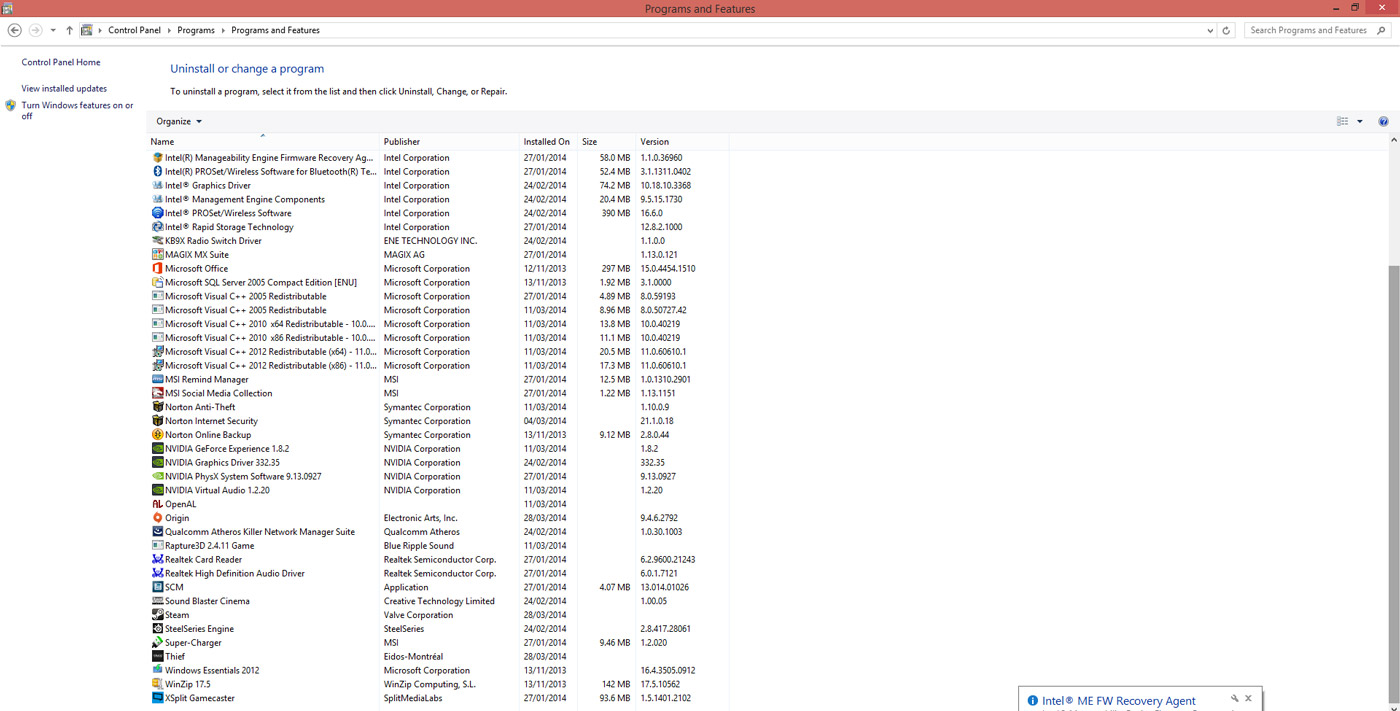Viewport: 1400px width, 711px height.
Task: Select the Origin program icon
Action: [x=157, y=518]
